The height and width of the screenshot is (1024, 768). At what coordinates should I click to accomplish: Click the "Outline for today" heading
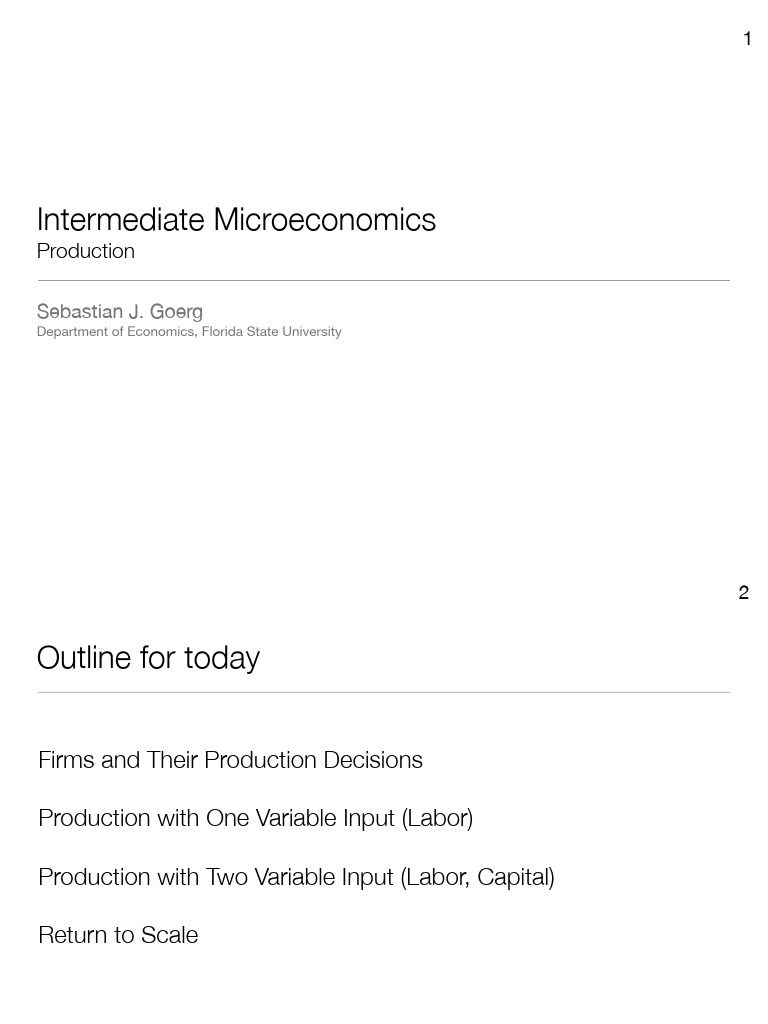pyautogui.click(x=148, y=658)
